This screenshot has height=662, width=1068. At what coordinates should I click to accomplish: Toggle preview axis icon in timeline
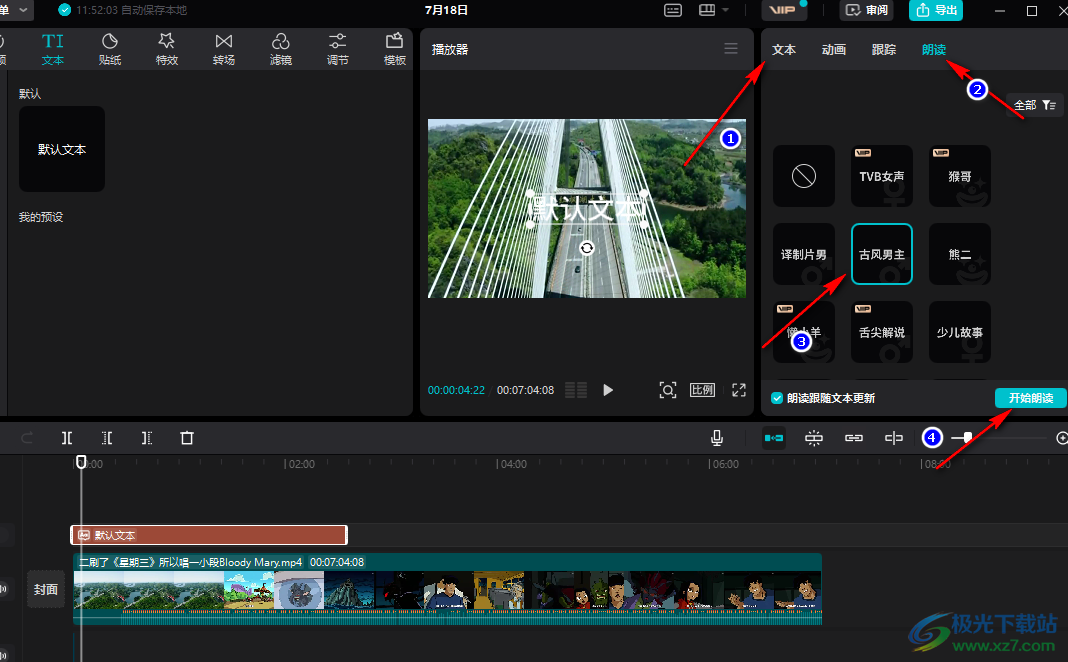click(x=894, y=438)
